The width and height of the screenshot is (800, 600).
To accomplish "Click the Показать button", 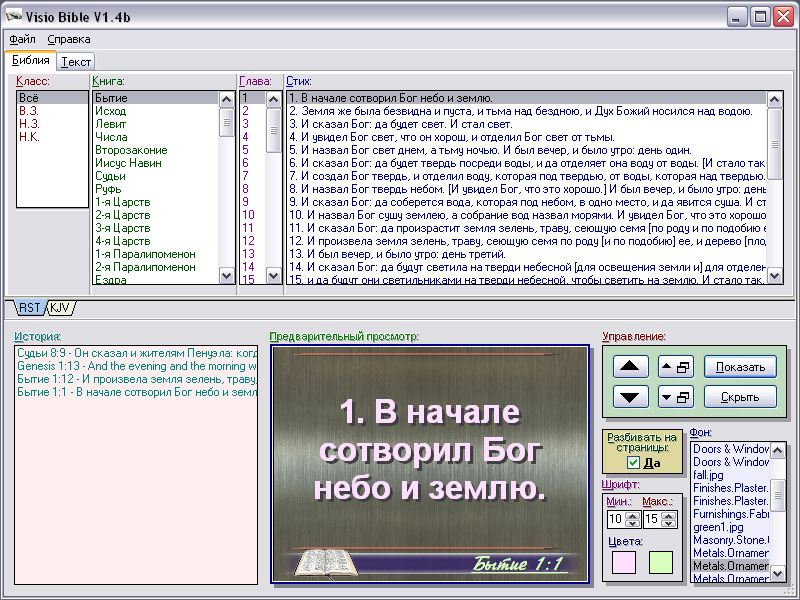I will [x=740, y=367].
